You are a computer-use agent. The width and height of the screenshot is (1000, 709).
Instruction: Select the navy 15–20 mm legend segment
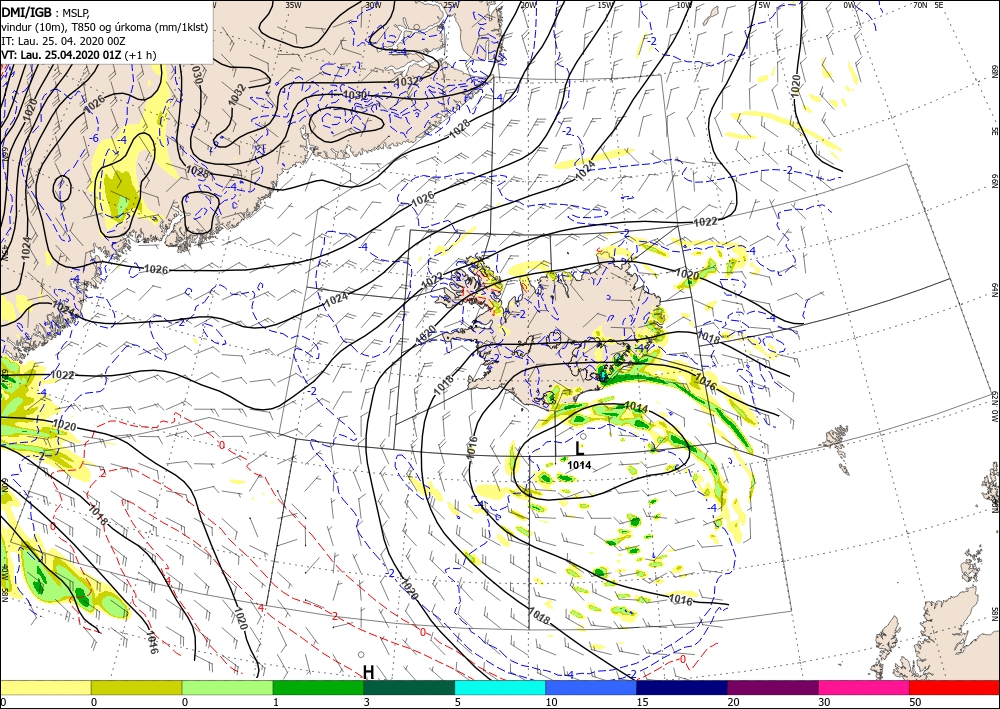(x=682, y=687)
